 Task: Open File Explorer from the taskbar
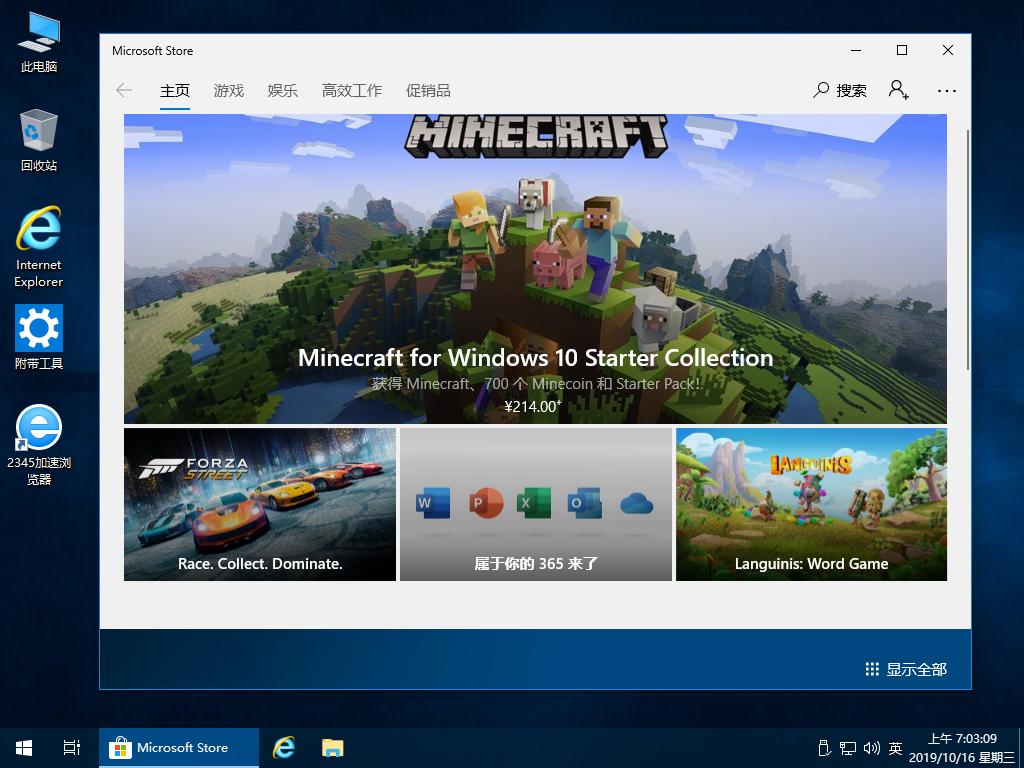(x=332, y=748)
